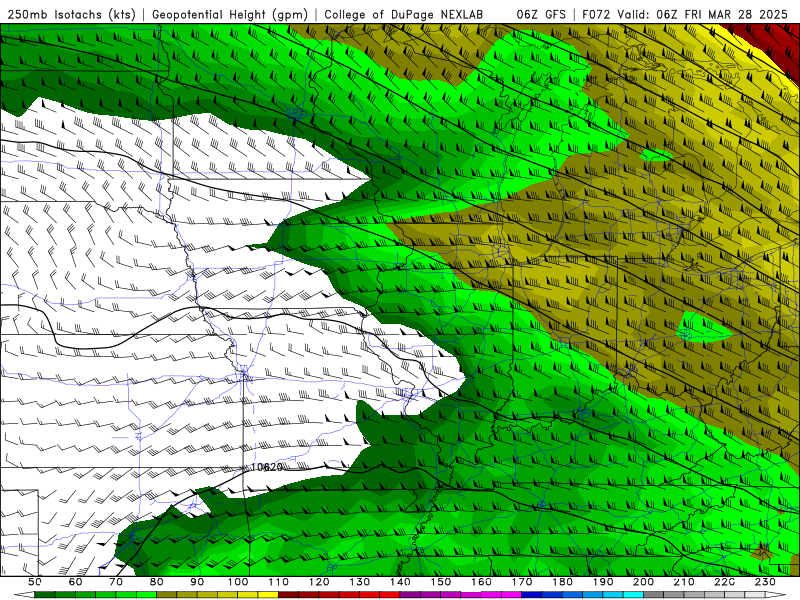Click the 50 value on the color scale
Viewport: 800px width, 600px height.
[34, 582]
